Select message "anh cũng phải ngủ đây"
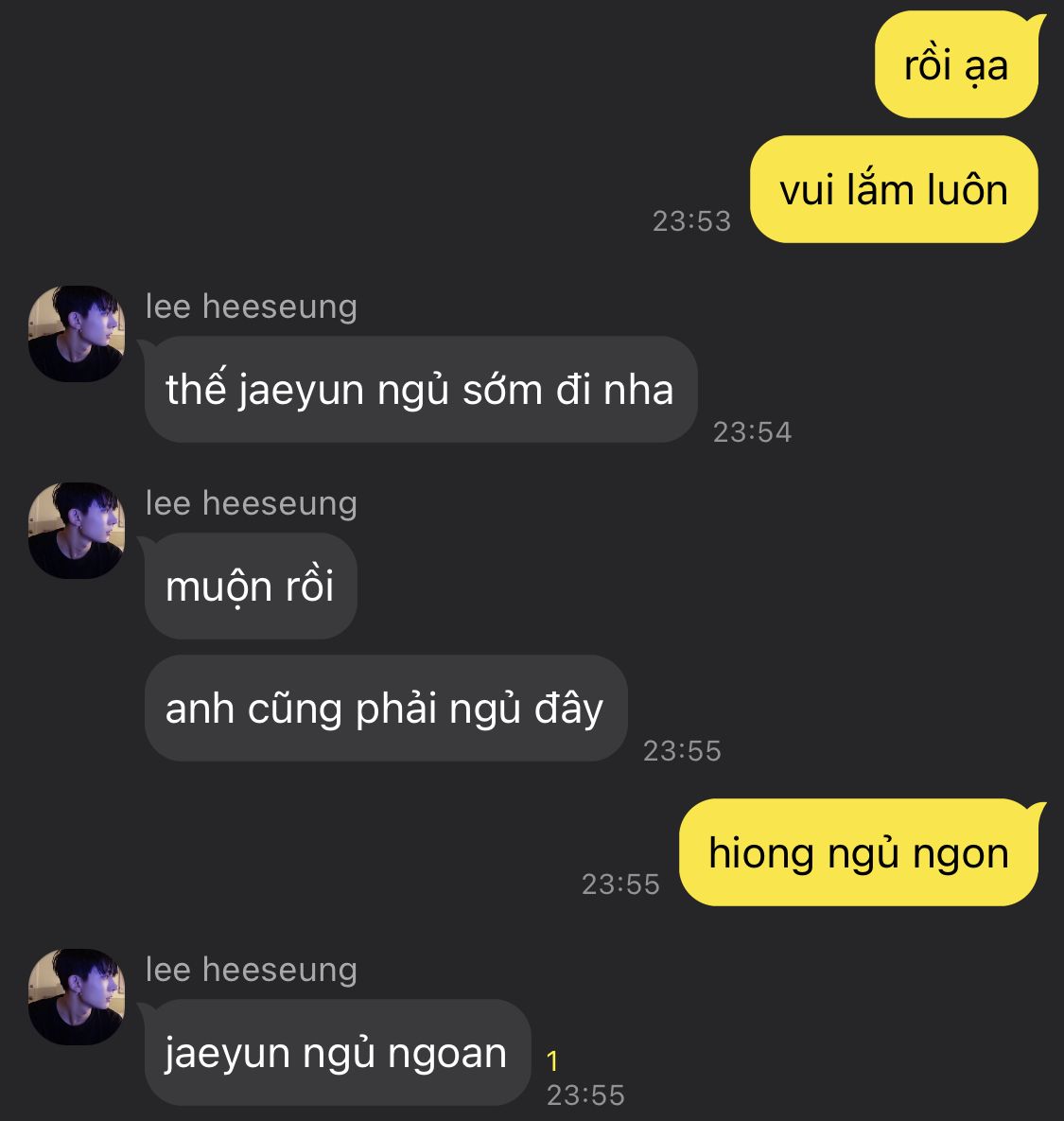Screen dimensions: 1064x1121 386,708
